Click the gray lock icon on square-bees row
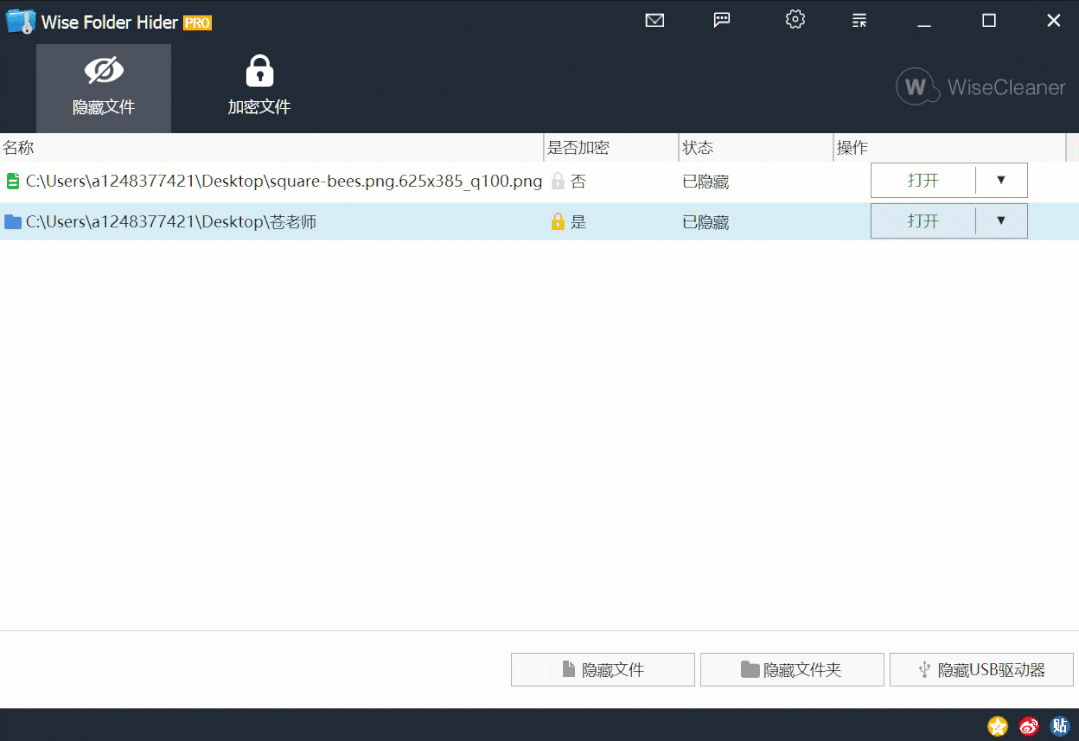Screen dimensions: 1079x741 click(x=558, y=181)
